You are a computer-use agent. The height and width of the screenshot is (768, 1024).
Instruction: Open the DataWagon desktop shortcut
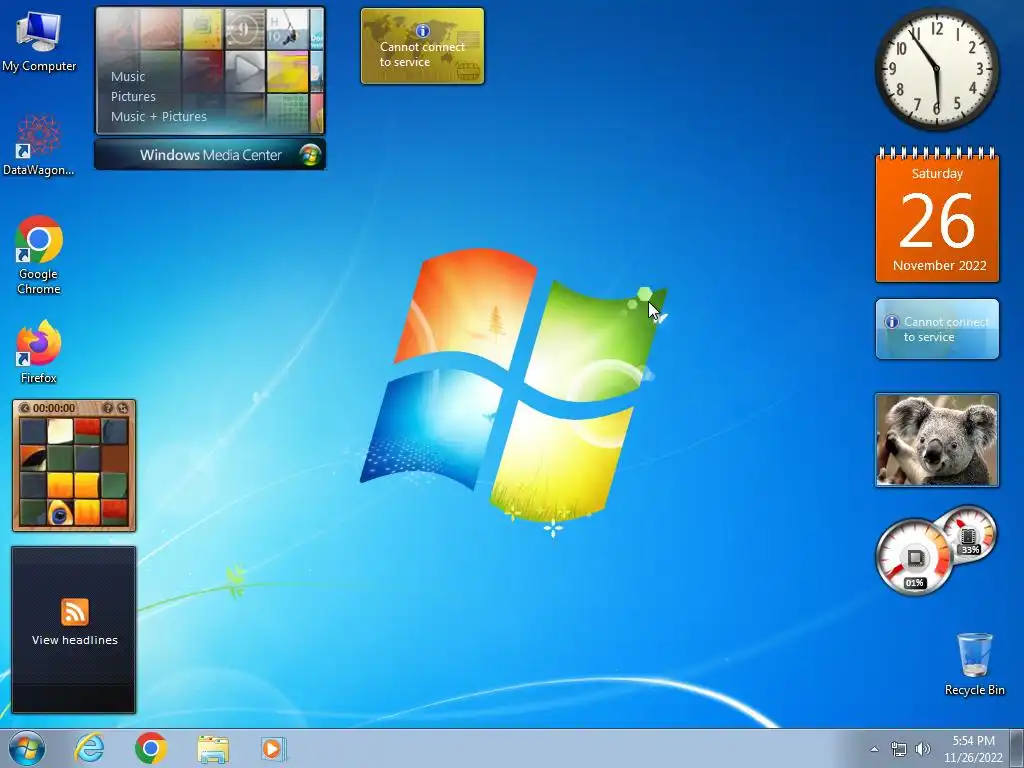(x=39, y=145)
